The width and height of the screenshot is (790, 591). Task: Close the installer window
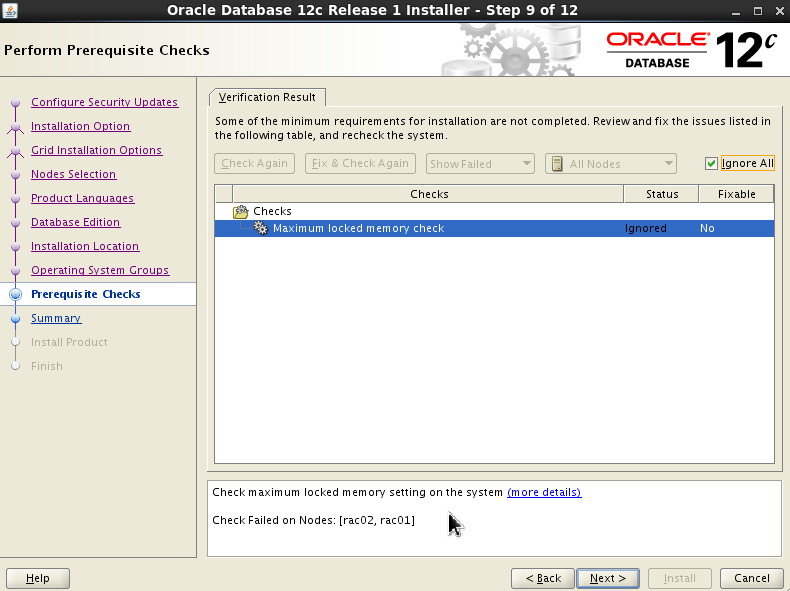[x=779, y=11]
